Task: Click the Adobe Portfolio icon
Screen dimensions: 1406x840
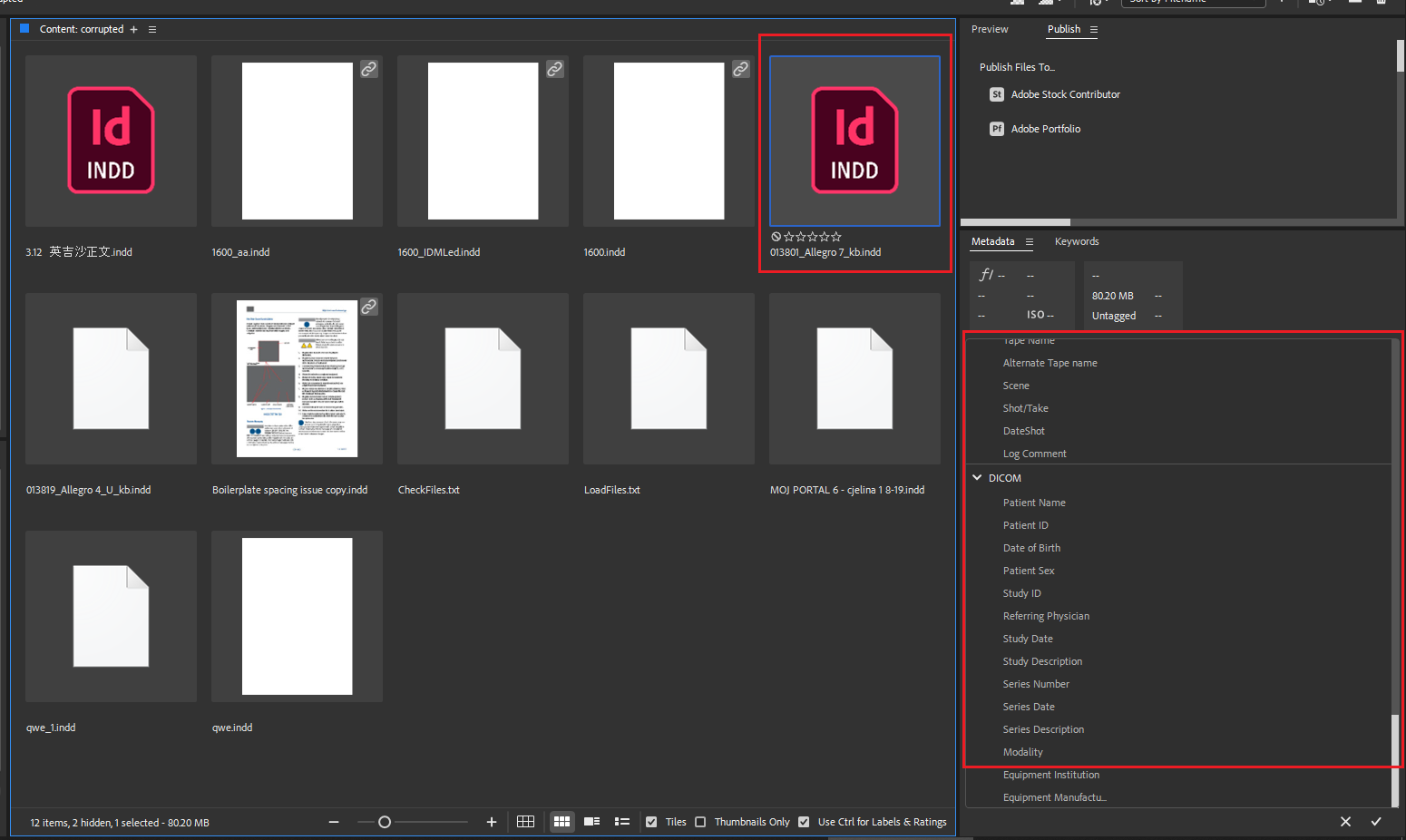Action: (997, 128)
